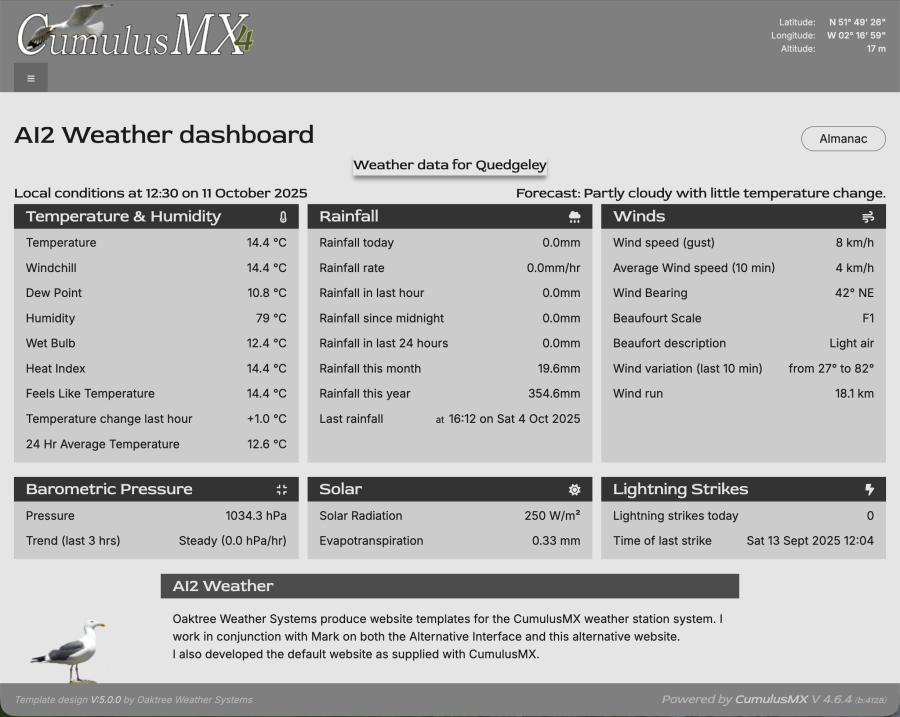Click the rain cloud icon in Rainfall header
Screen dimensions: 900x717
click(574, 217)
